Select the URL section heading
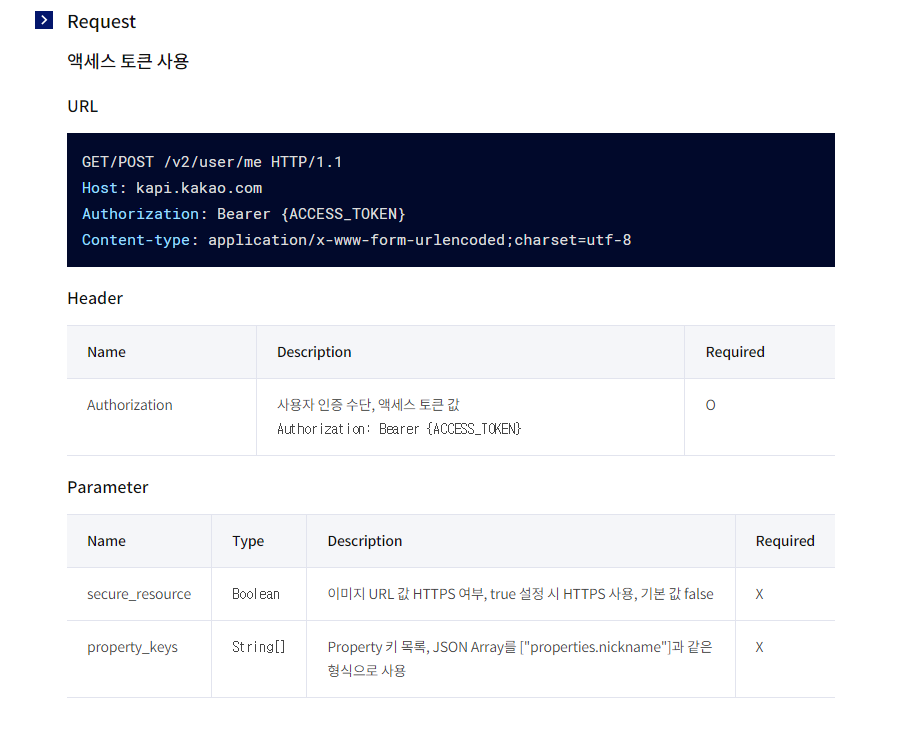 [82, 106]
